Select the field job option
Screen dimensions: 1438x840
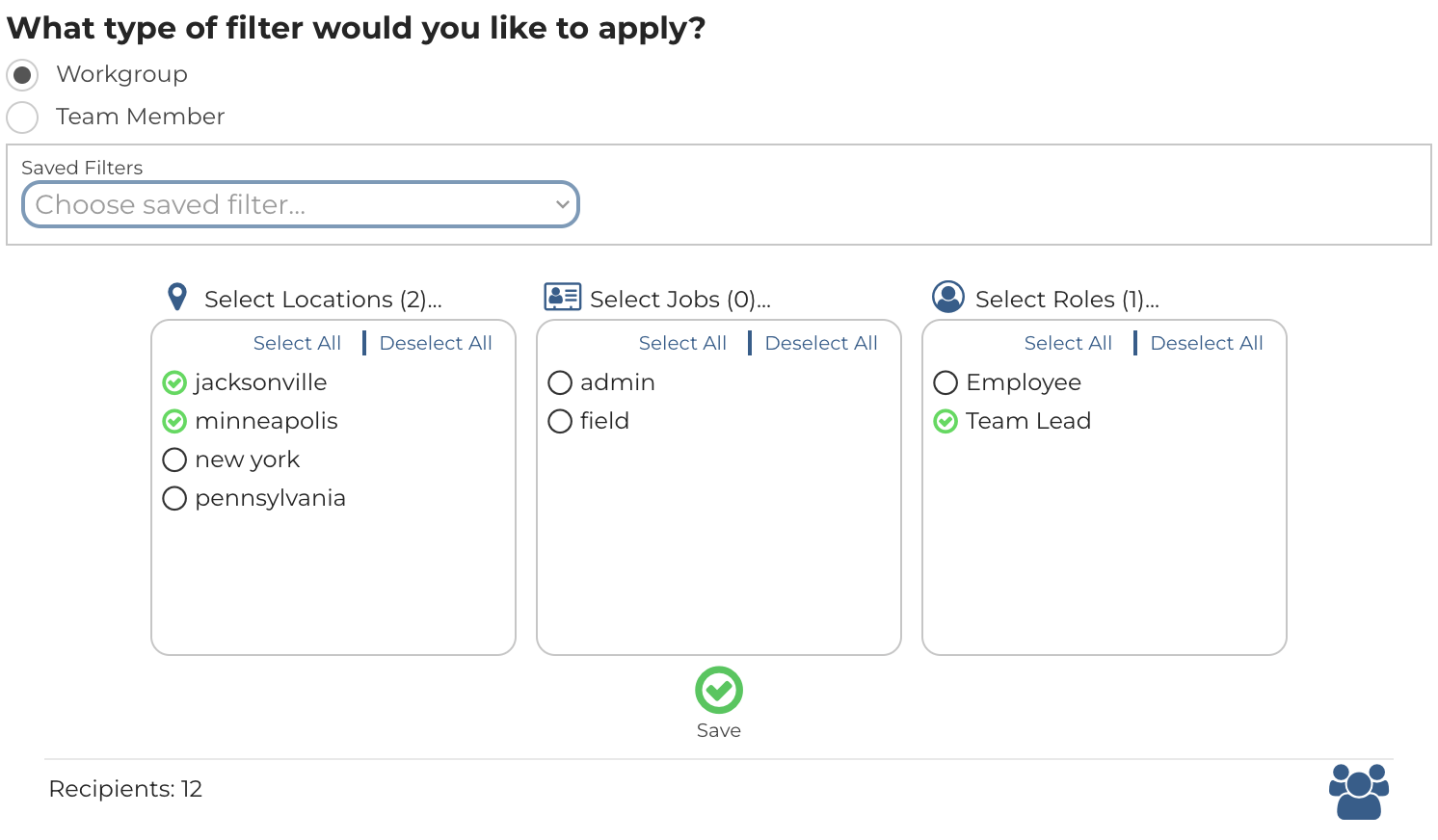tap(560, 422)
